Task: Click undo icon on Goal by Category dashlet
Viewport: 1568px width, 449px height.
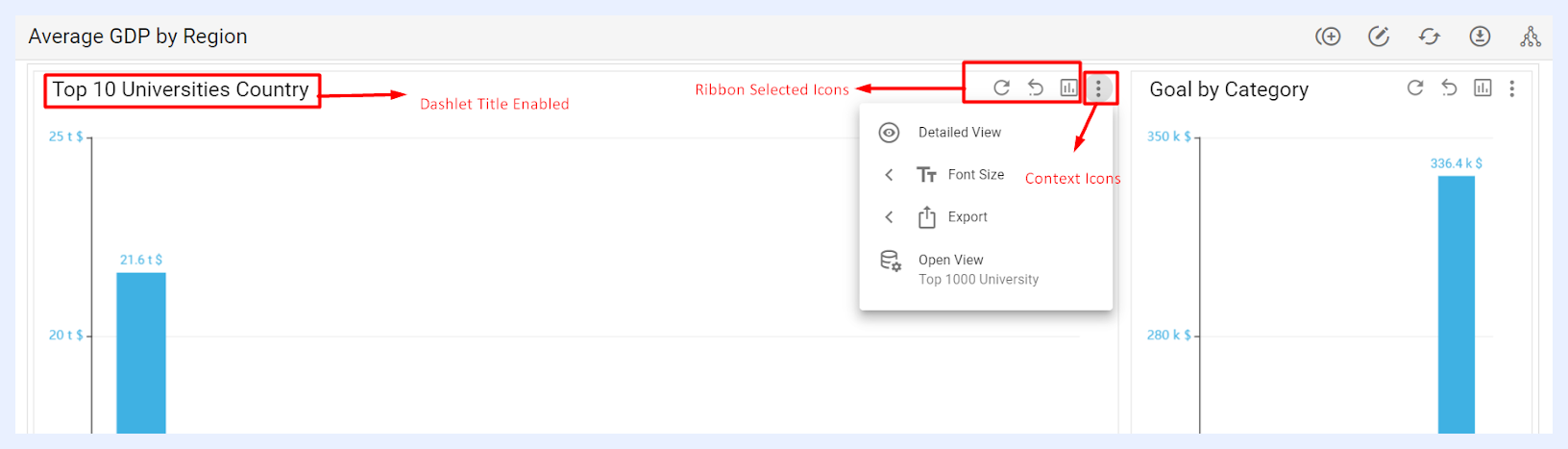Action: click(1449, 87)
